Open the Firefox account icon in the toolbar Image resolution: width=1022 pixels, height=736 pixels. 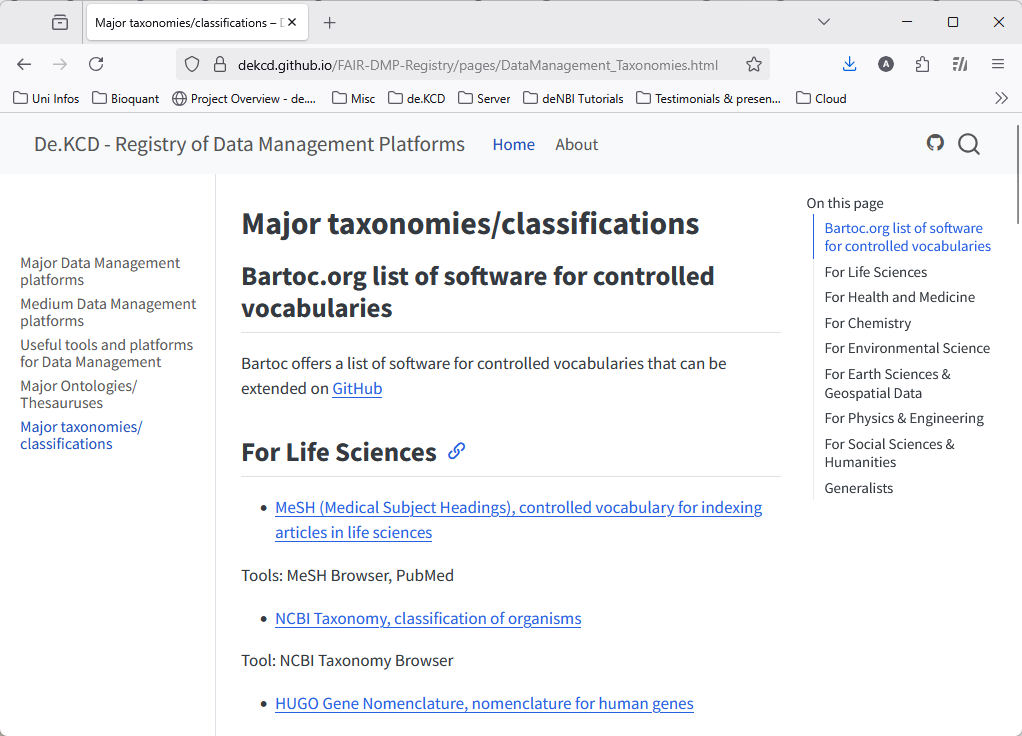tap(885, 63)
